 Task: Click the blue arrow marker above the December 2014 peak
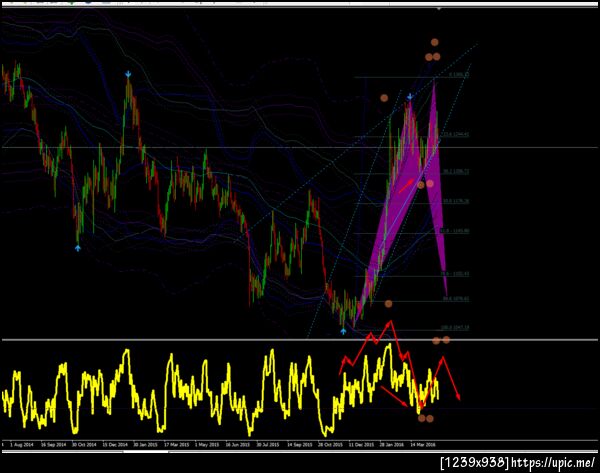tap(128, 74)
